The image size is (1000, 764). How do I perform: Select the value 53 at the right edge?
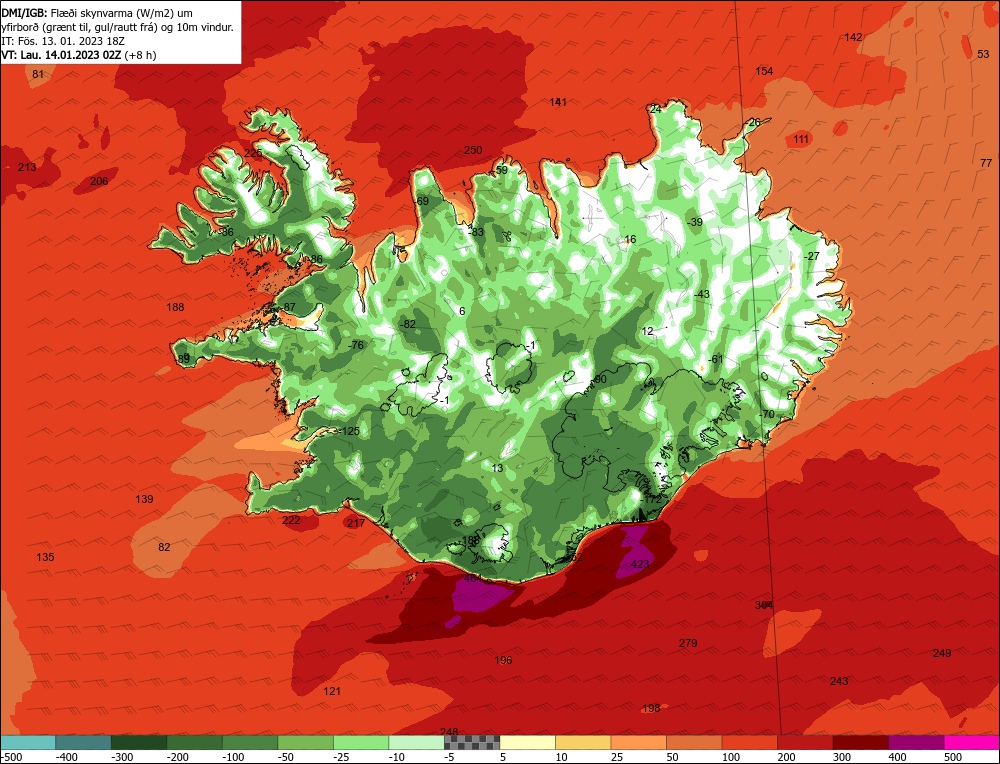[983, 54]
